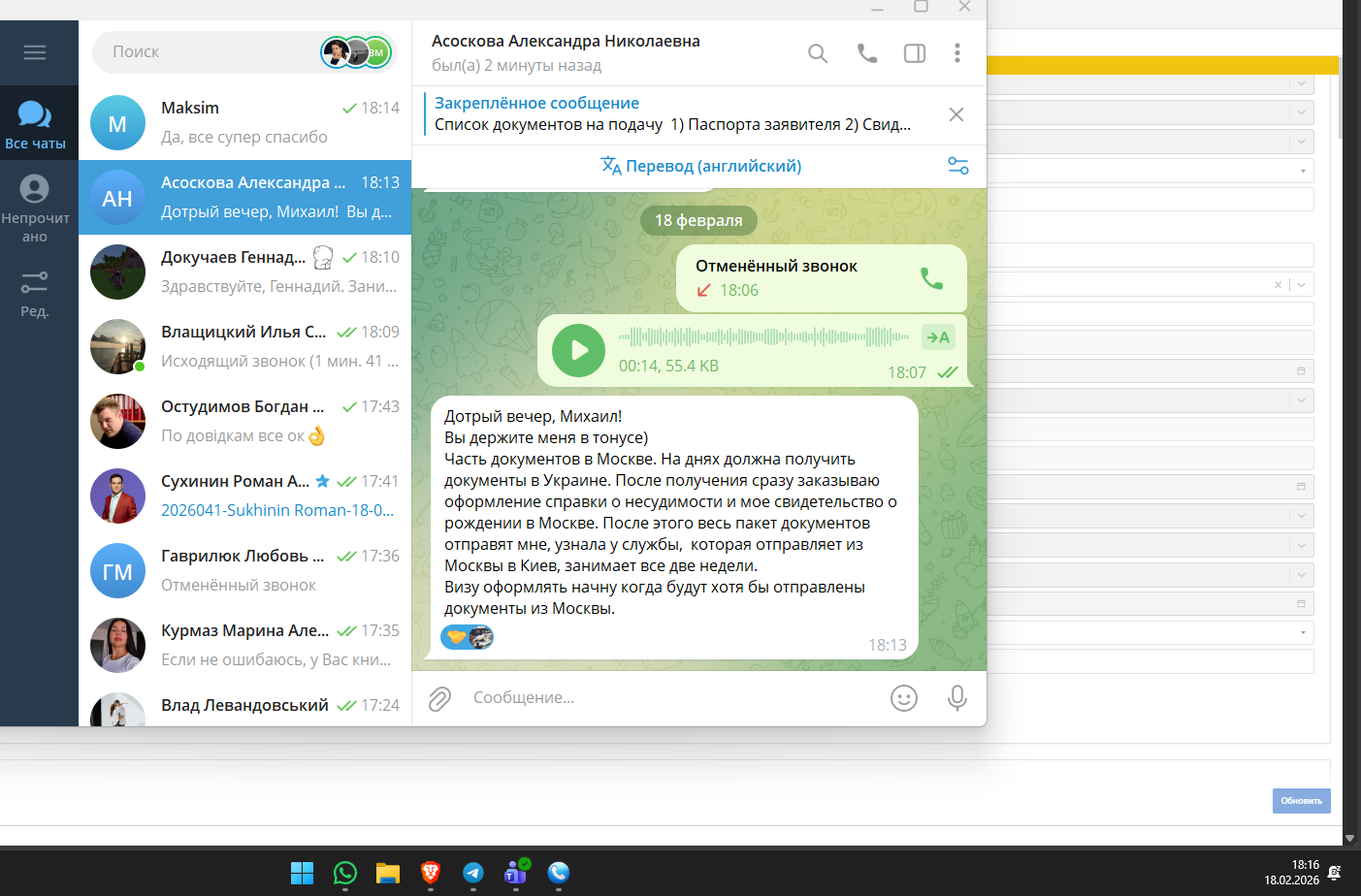
Task: Click Обновить button in background form
Action: pos(1301,801)
